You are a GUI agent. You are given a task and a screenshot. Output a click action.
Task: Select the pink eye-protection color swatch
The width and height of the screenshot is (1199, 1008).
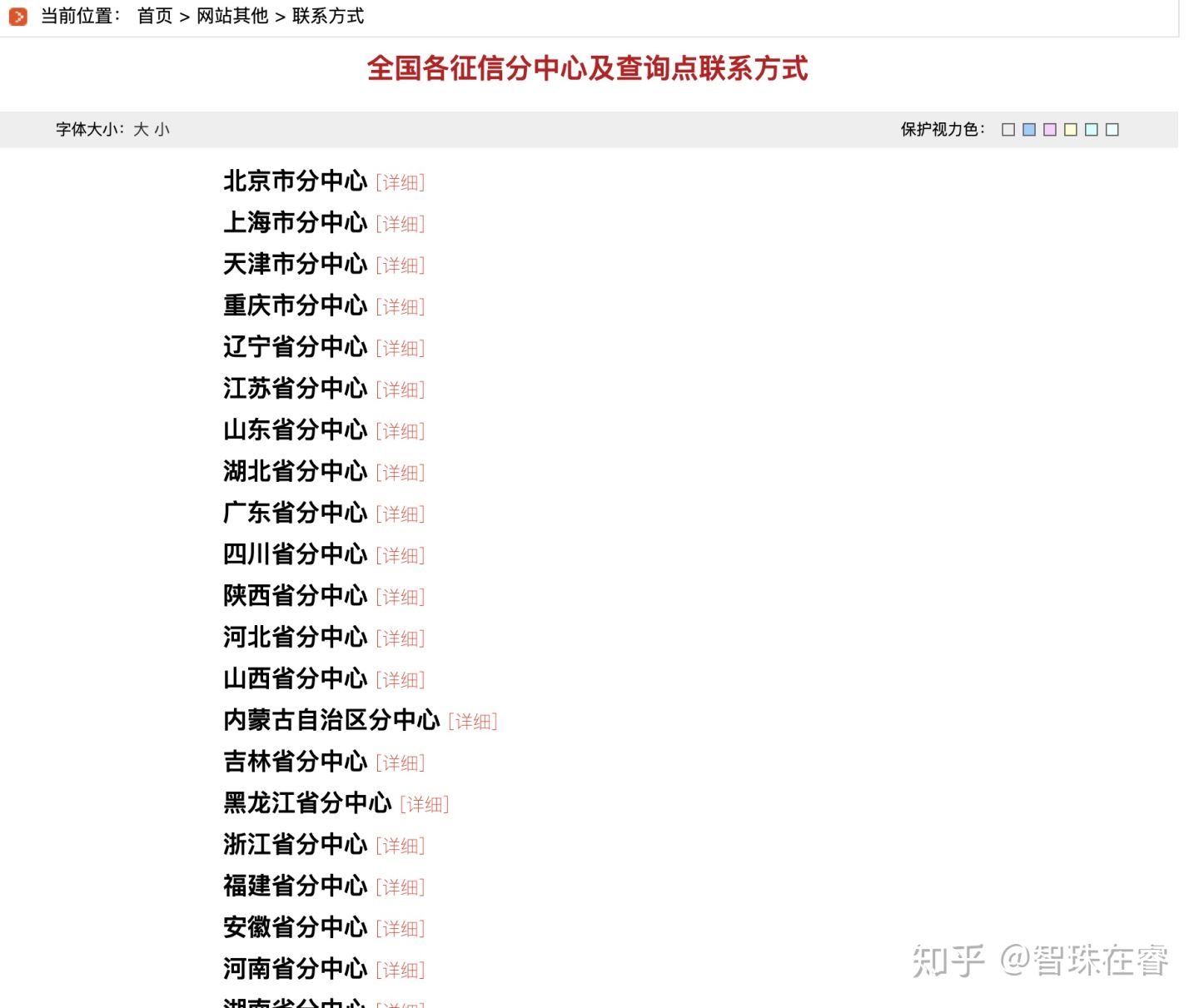tap(1049, 129)
